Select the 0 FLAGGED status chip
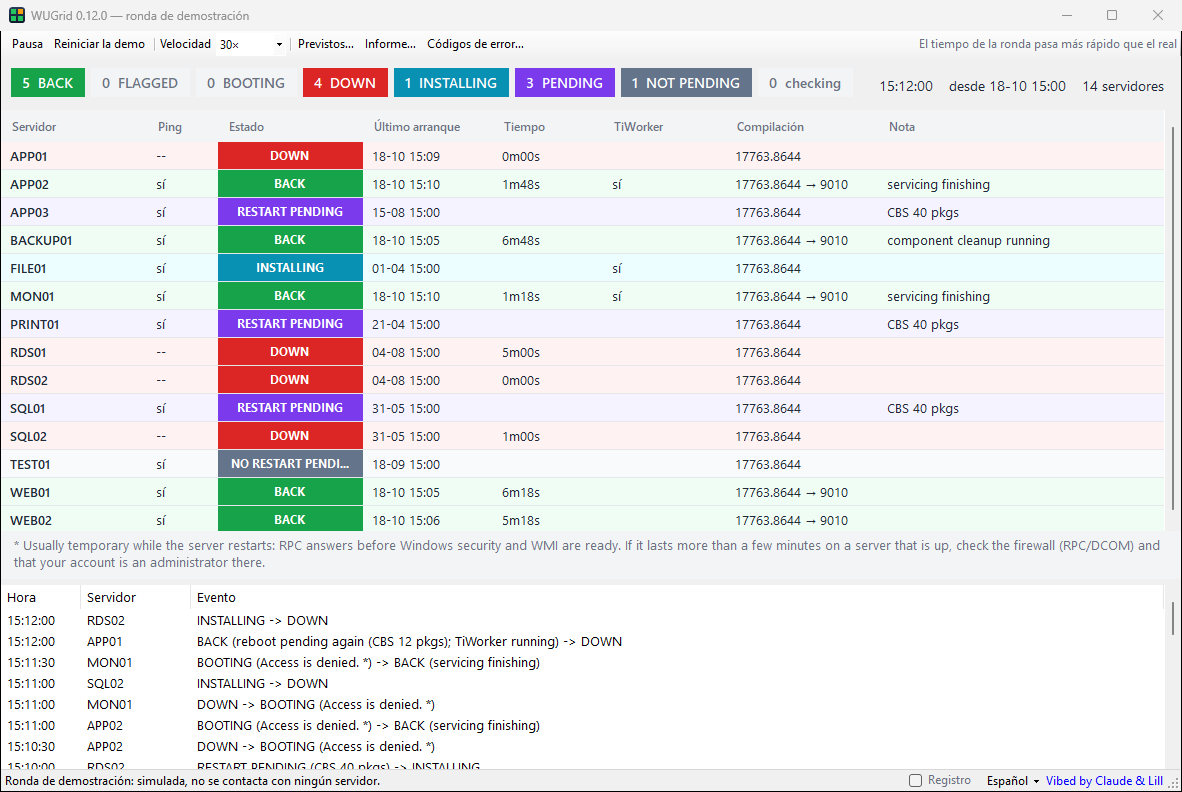Viewport: 1182px width, 792px height. 140,83
